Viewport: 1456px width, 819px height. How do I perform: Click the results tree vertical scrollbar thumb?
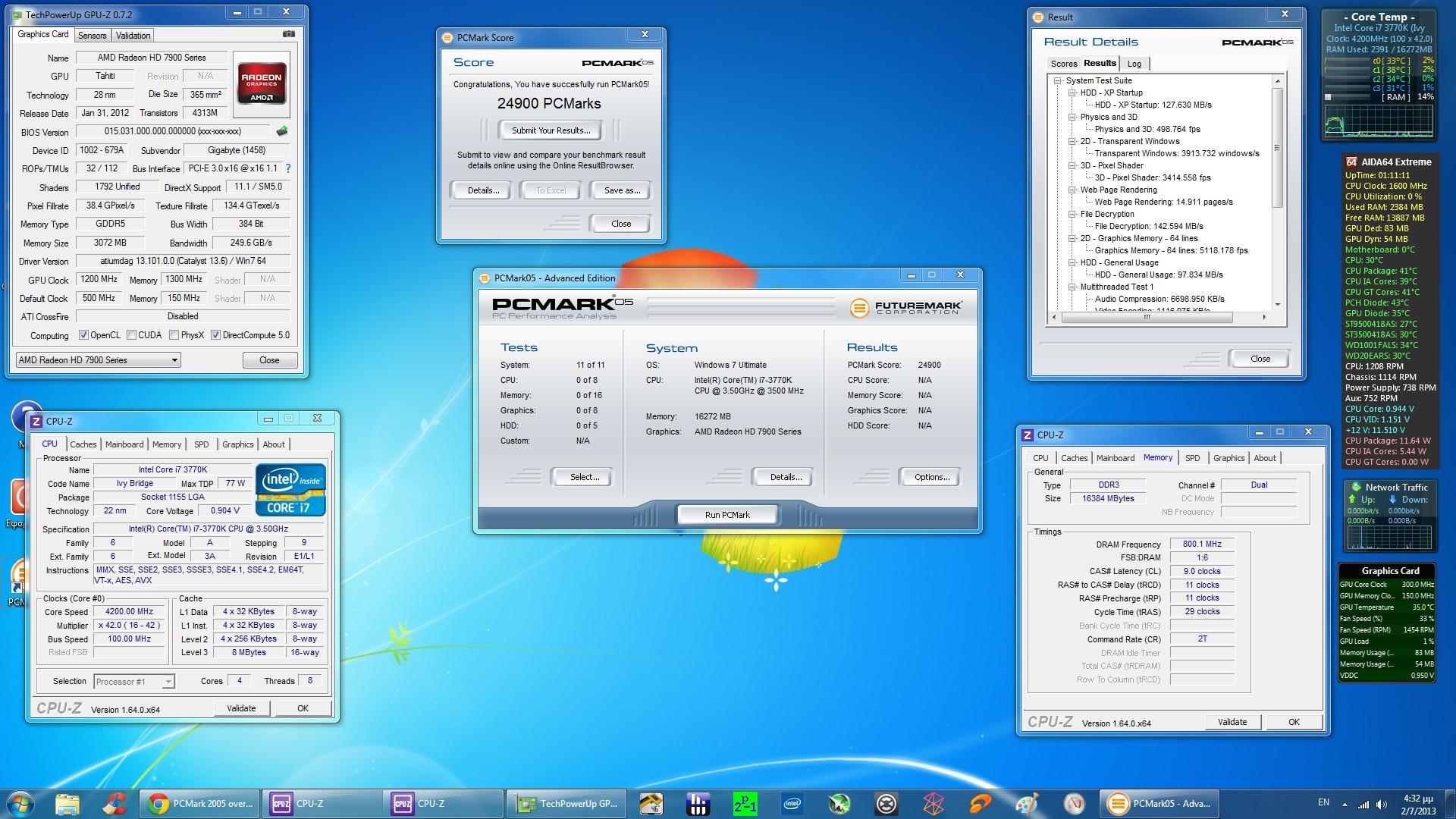point(1277,148)
